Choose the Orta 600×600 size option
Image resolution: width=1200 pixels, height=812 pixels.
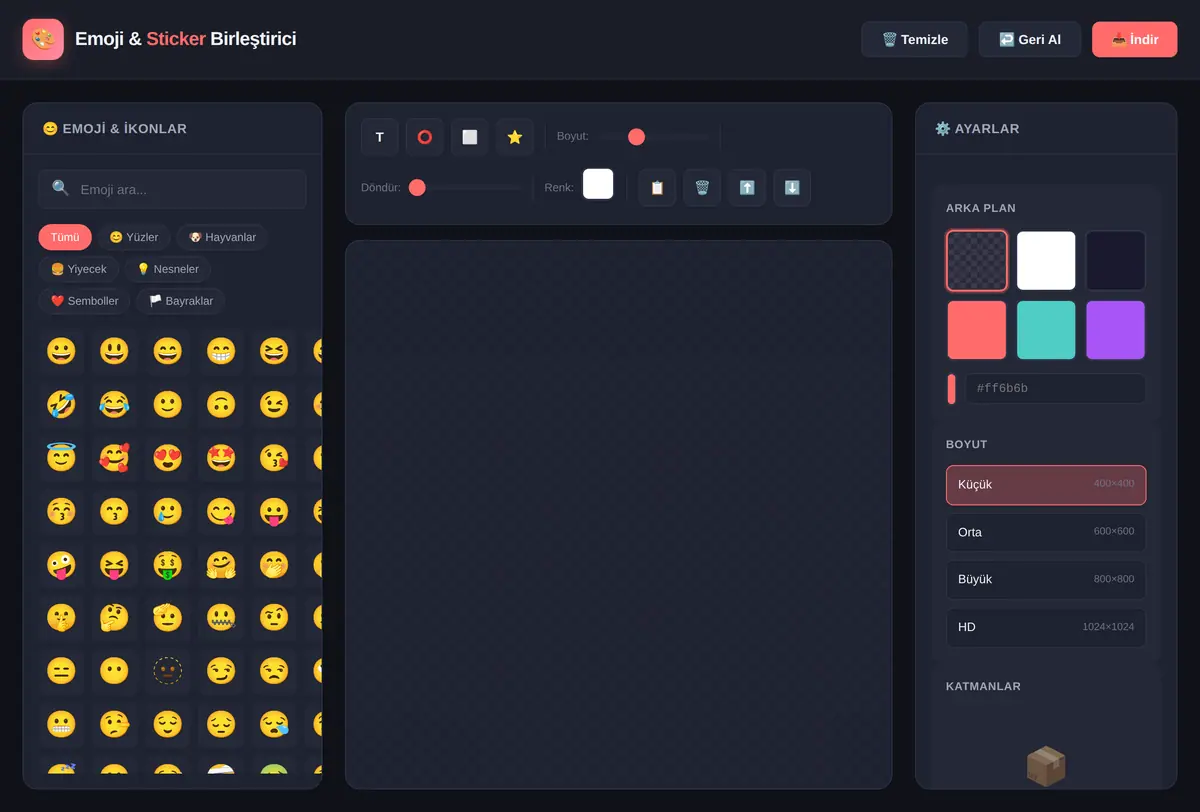[x=1046, y=532]
